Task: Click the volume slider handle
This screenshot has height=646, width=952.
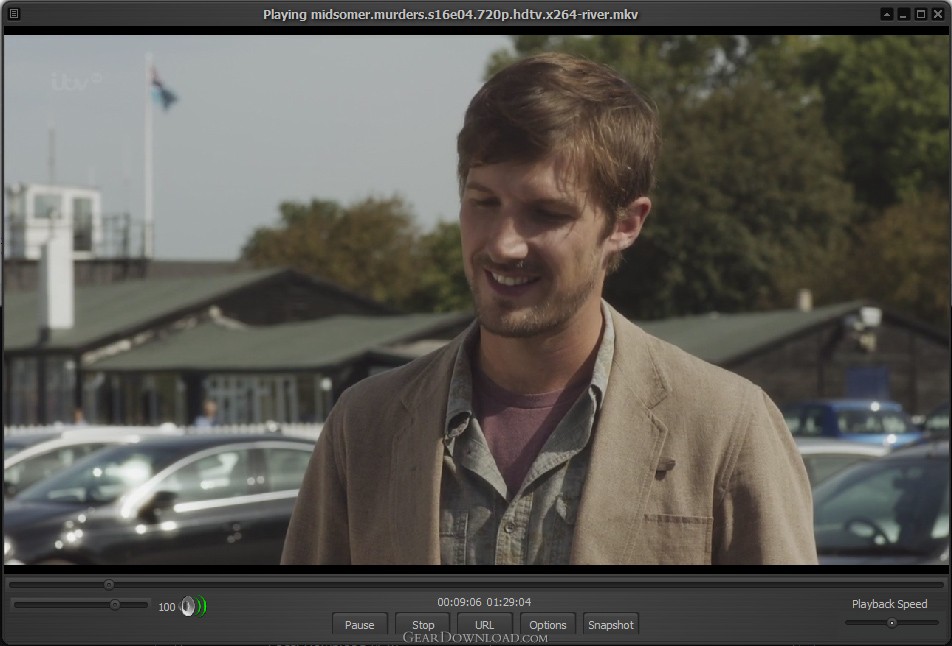Action: 115,605
